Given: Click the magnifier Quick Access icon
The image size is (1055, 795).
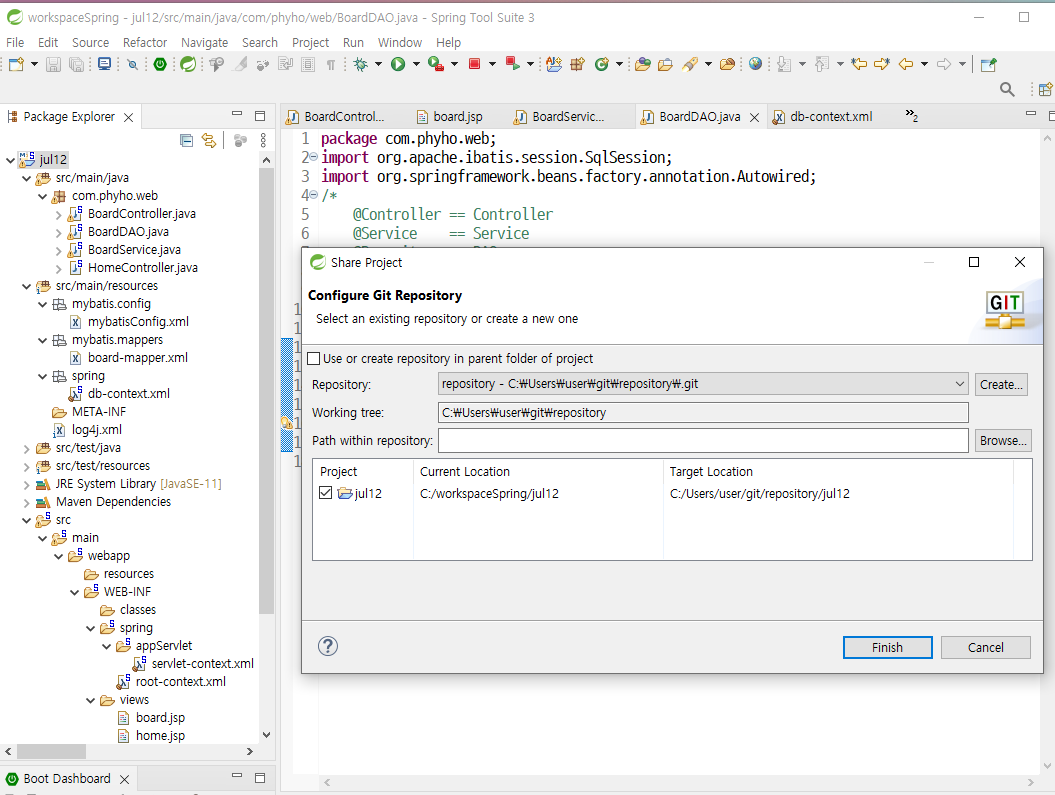Looking at the screenshot, I should [1007, 89].
